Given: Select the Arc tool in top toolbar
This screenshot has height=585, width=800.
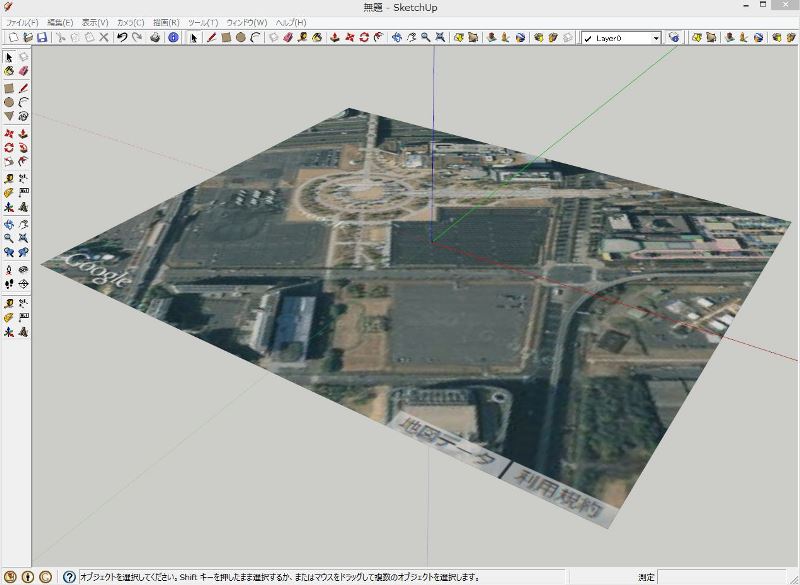Looking at the screenshot, I should tap(255, 38).
